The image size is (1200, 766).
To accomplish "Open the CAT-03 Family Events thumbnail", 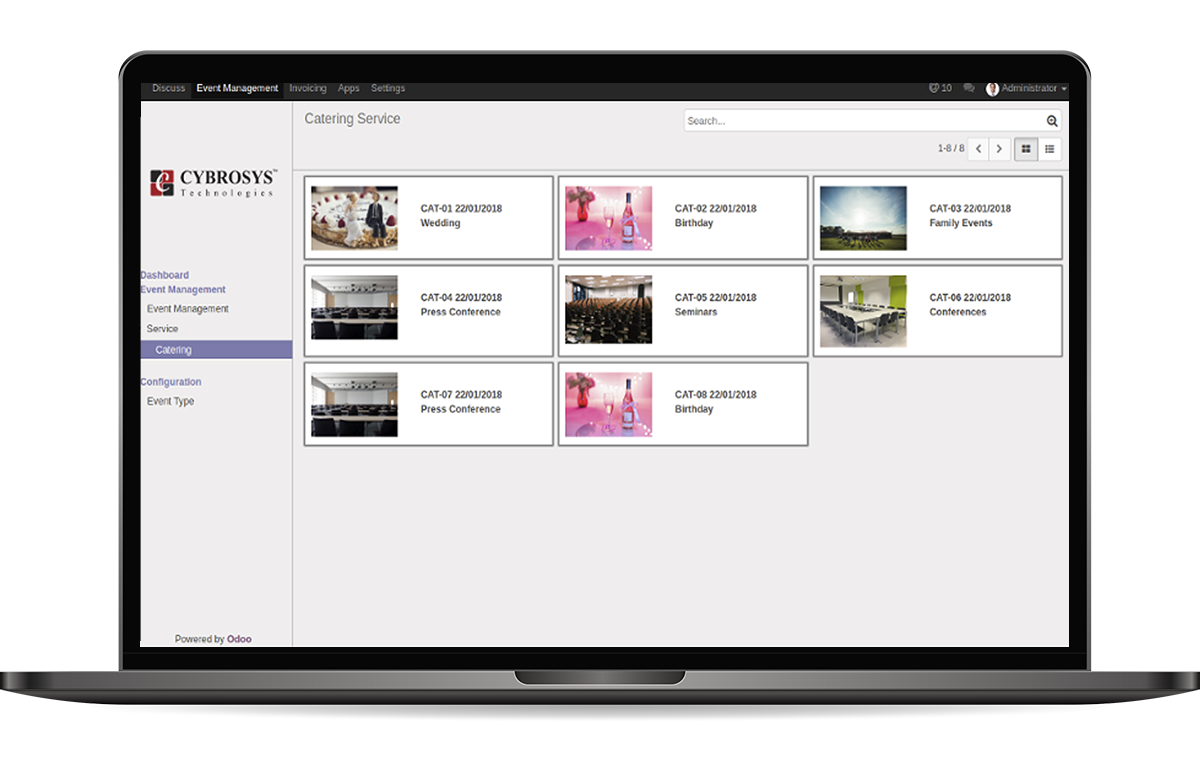I will tap(863, 218).
